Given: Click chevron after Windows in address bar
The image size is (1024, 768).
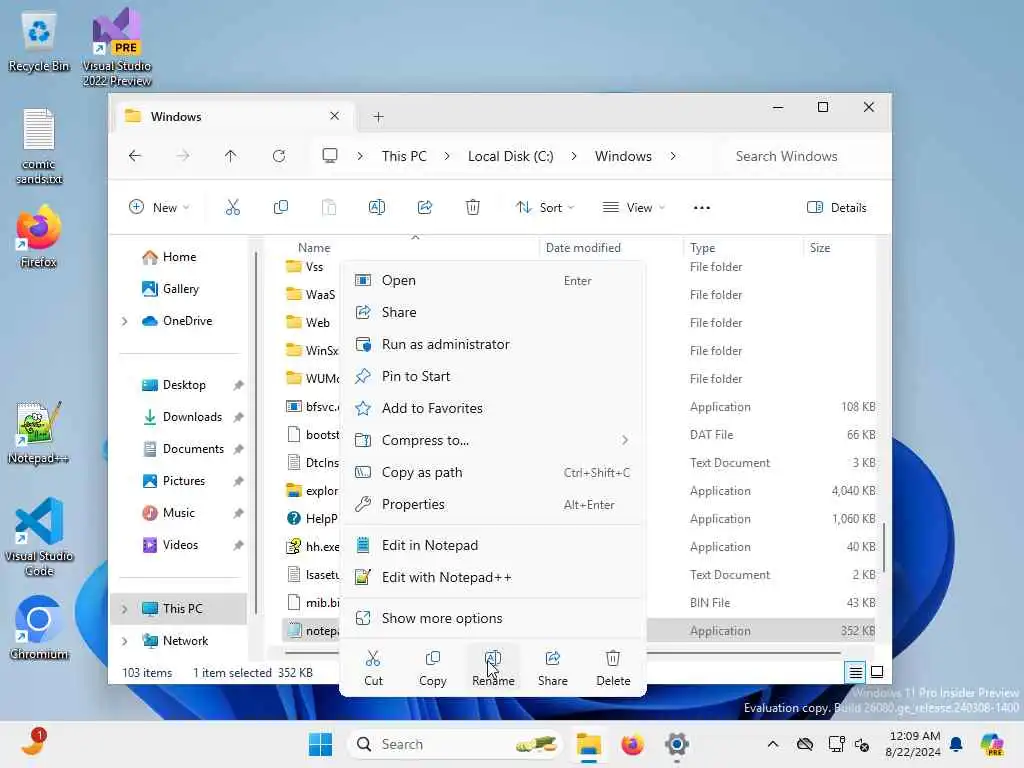Looking at the screenshot, I should click(673, 156).
